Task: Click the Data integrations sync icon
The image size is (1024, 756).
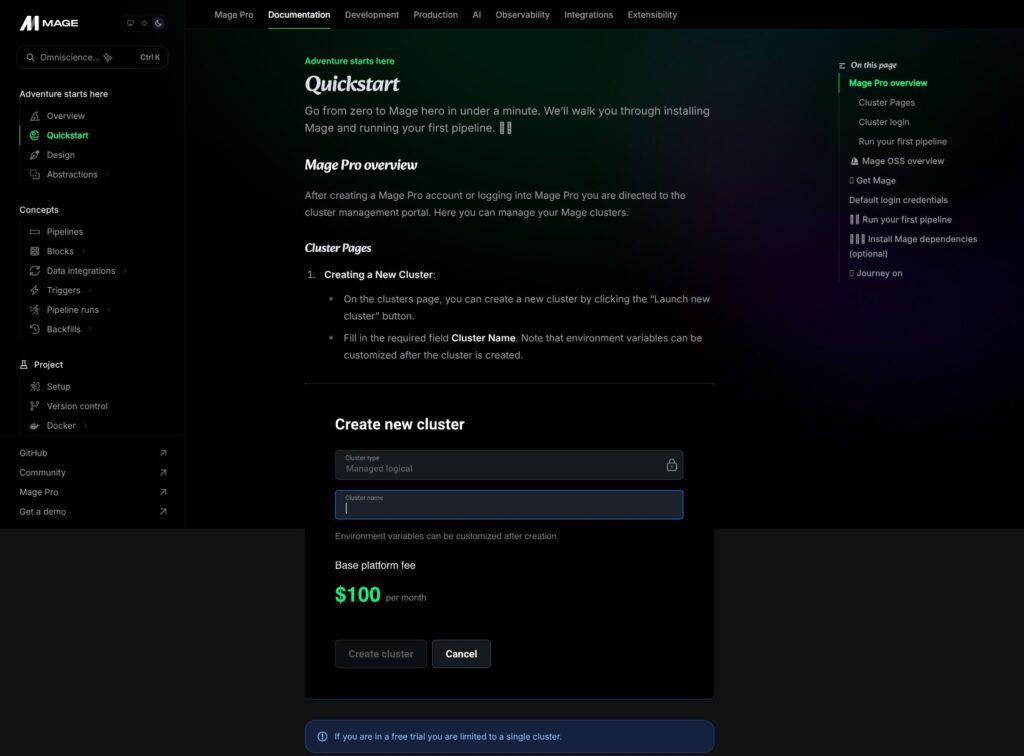Action: (35, 271)
